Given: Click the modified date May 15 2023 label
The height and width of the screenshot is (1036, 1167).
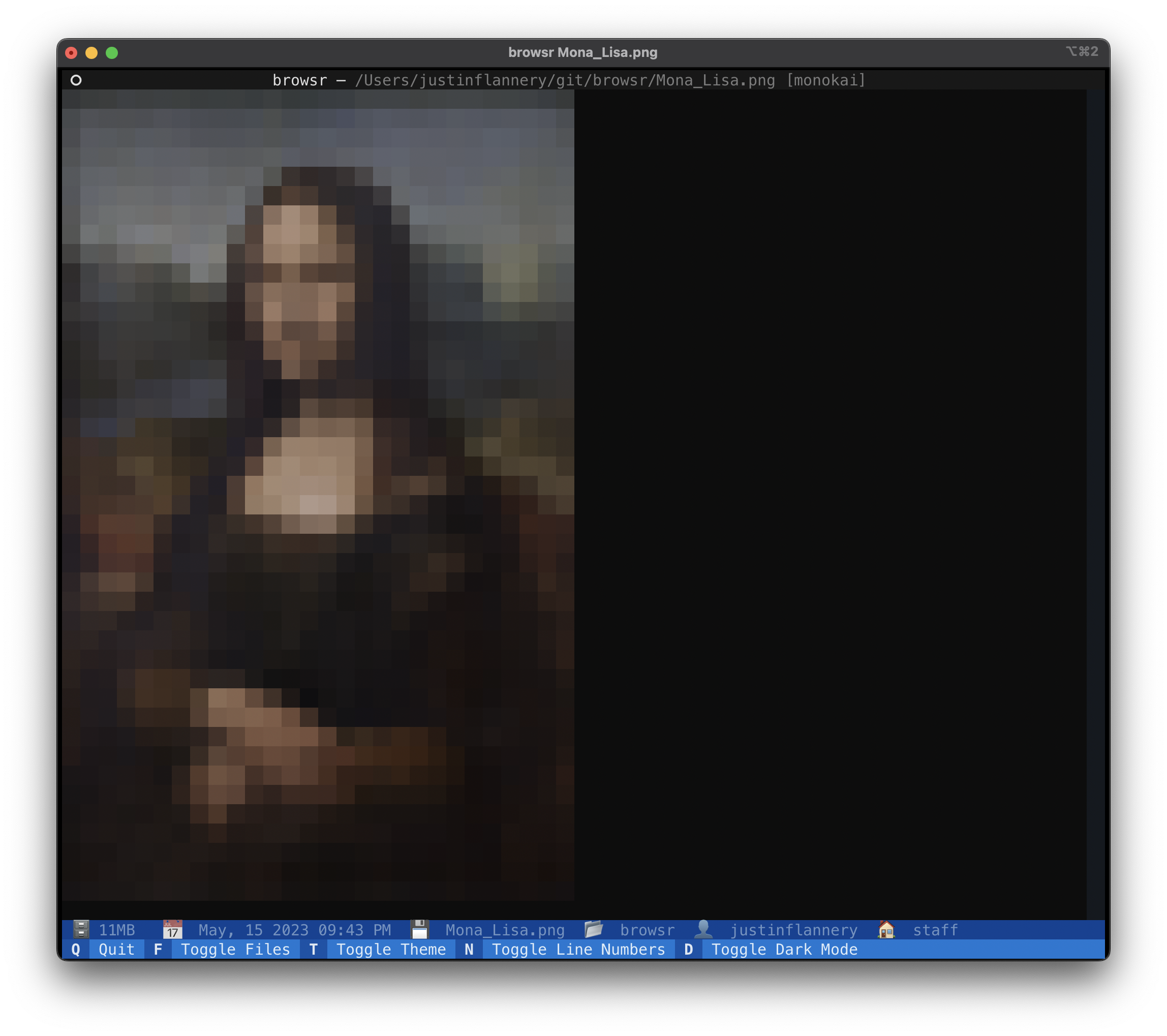Looking at the screenshot, I should [295, 930].
